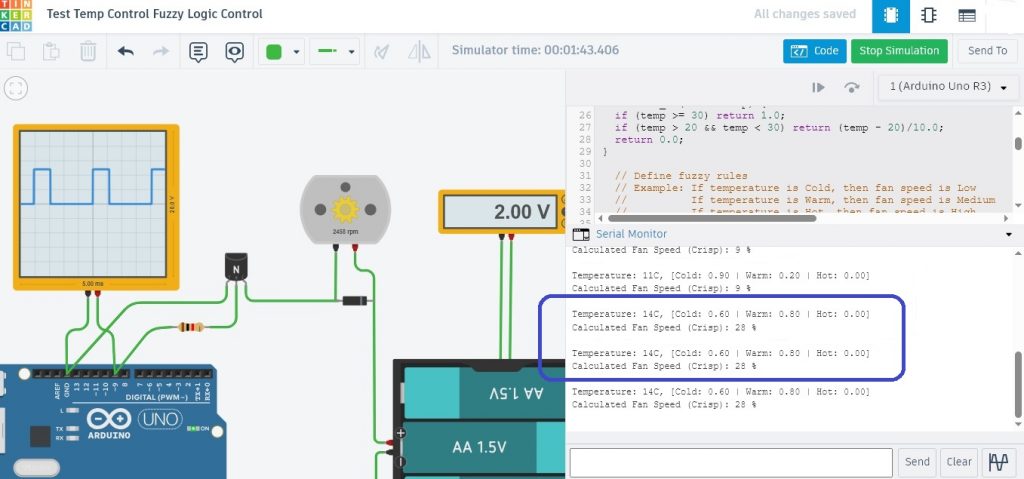Redo the last action

161,51
